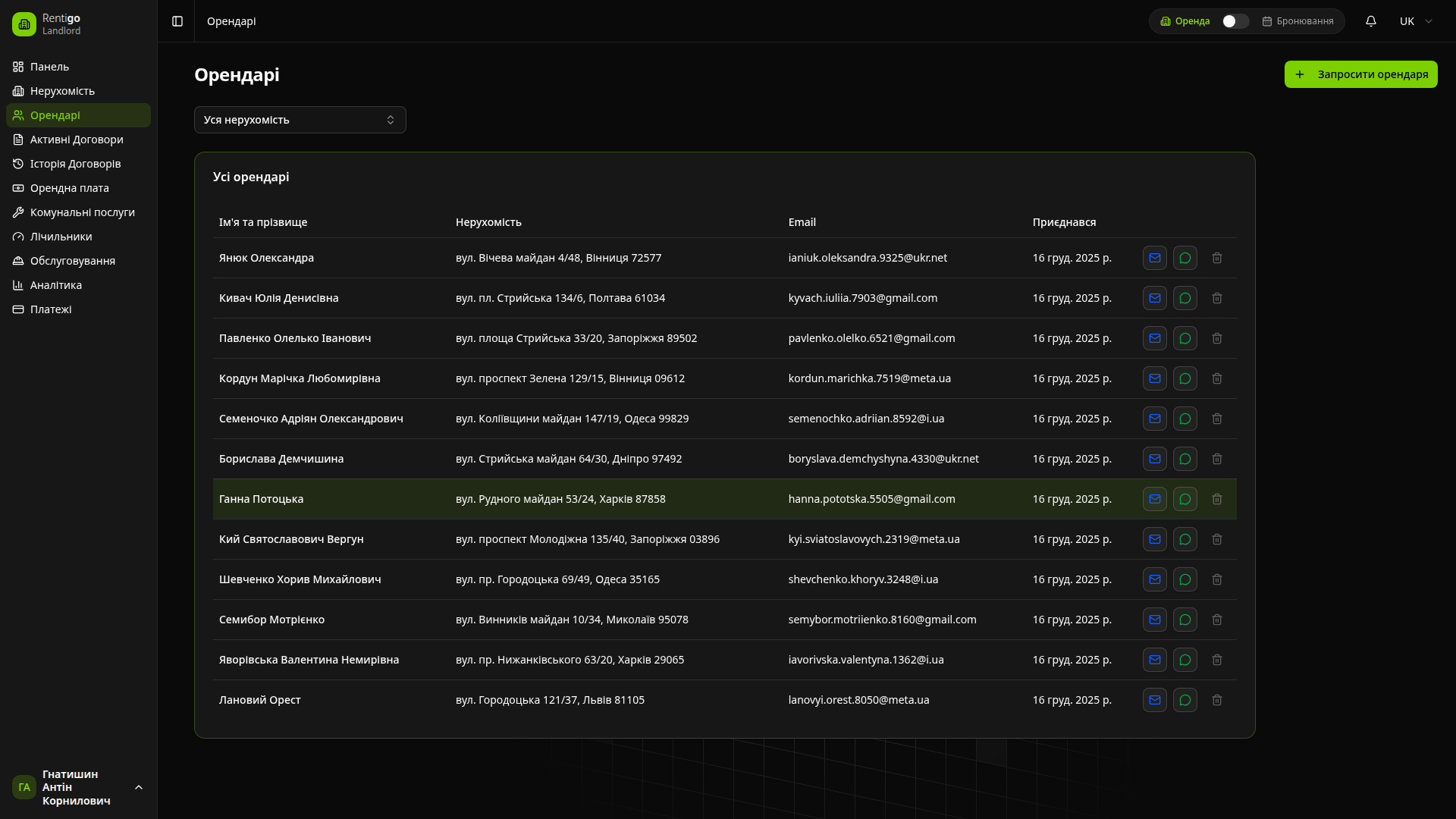Click email icon for Янюк Олександра

pos(1154,258)
